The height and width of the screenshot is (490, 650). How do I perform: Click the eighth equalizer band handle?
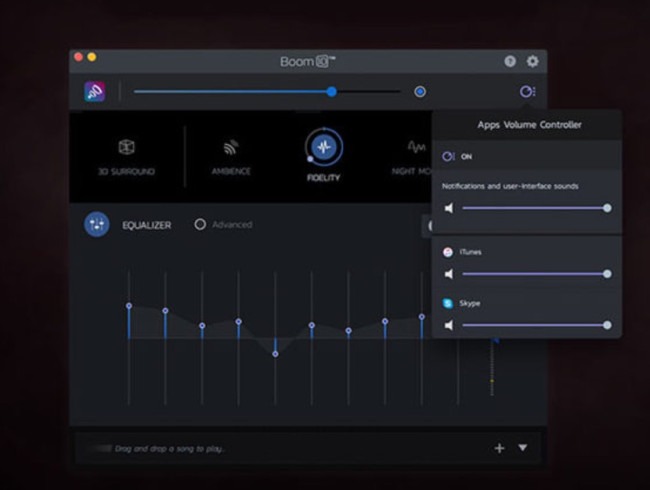[385, 321]
